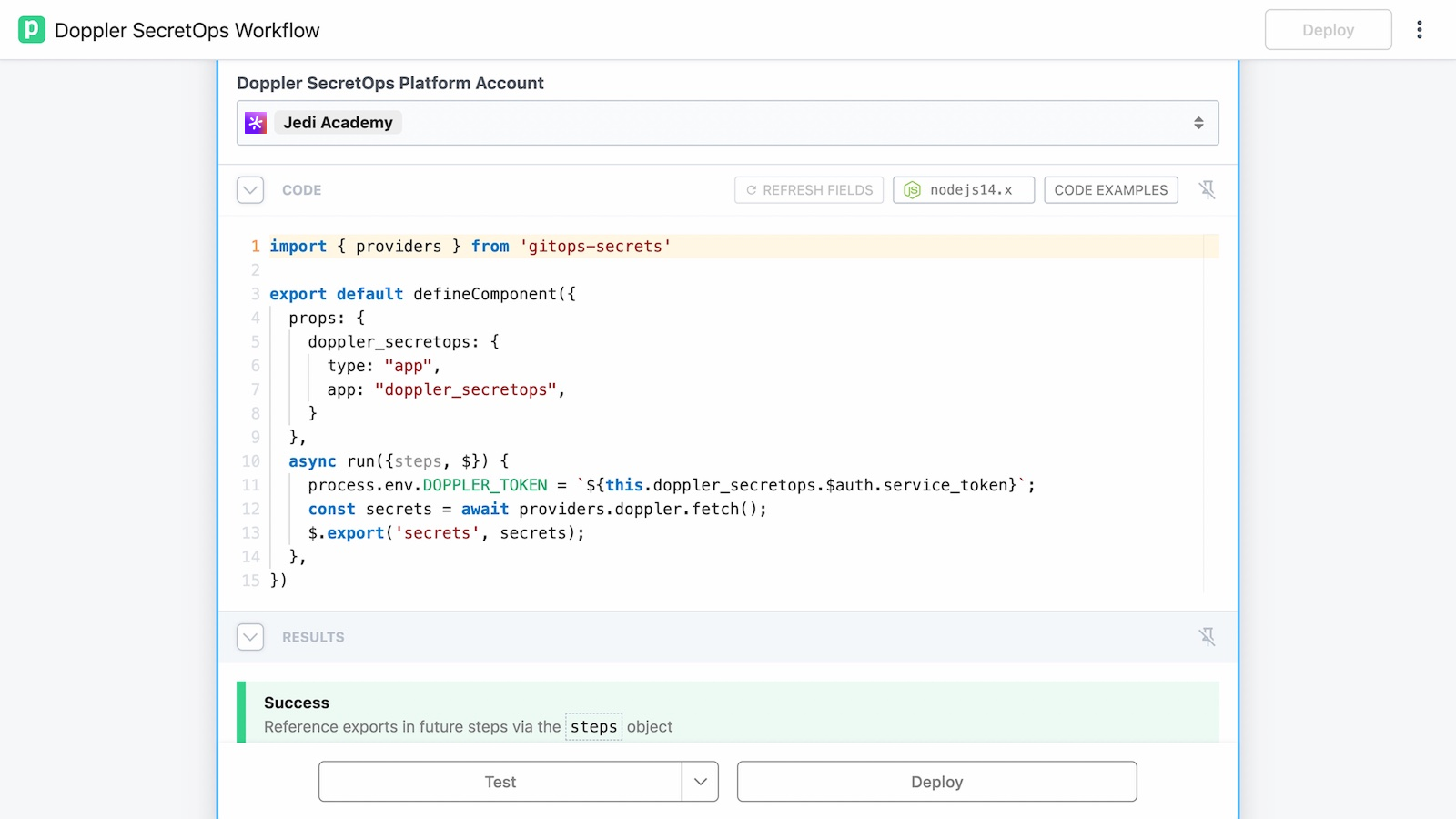1456x819 pixels.
Task: Click line number 15 in the gutter
Action: click(251, 581)
